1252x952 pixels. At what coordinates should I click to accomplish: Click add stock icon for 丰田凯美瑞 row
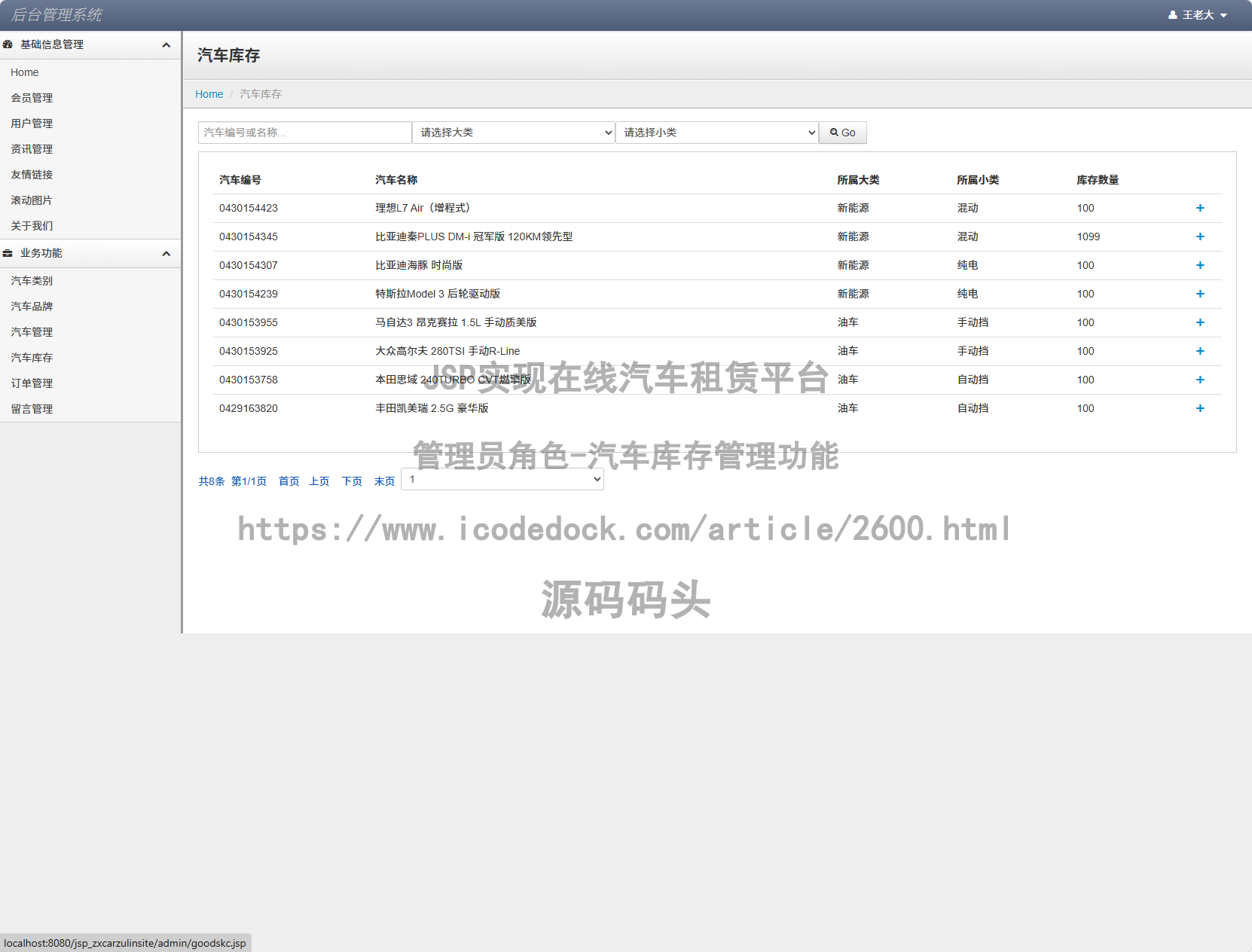point(1200,408)
